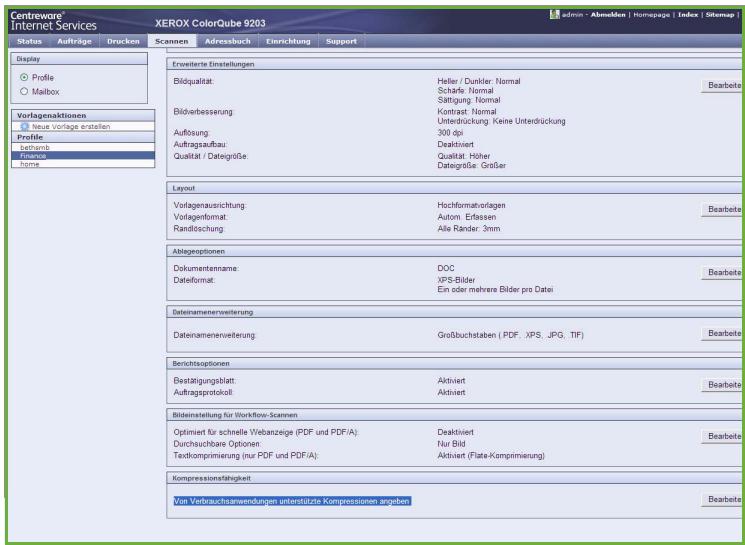Screen dimensions: 745x545
Task: Click Bearbeiten in the Kompressionsfähigkeit section
Action: point(722,499)
